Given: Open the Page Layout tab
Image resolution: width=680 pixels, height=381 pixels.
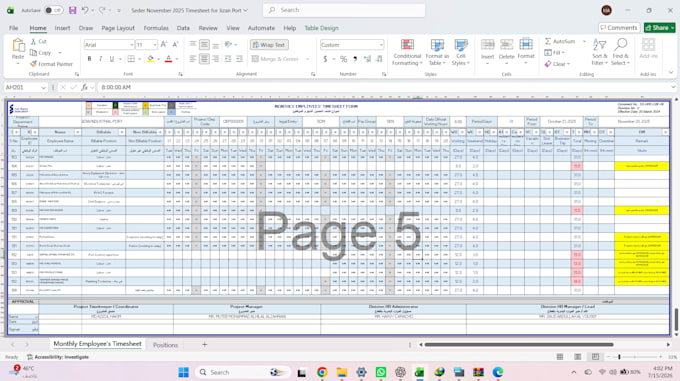Looking at the screenshot, I should click(x=118, y=28).
